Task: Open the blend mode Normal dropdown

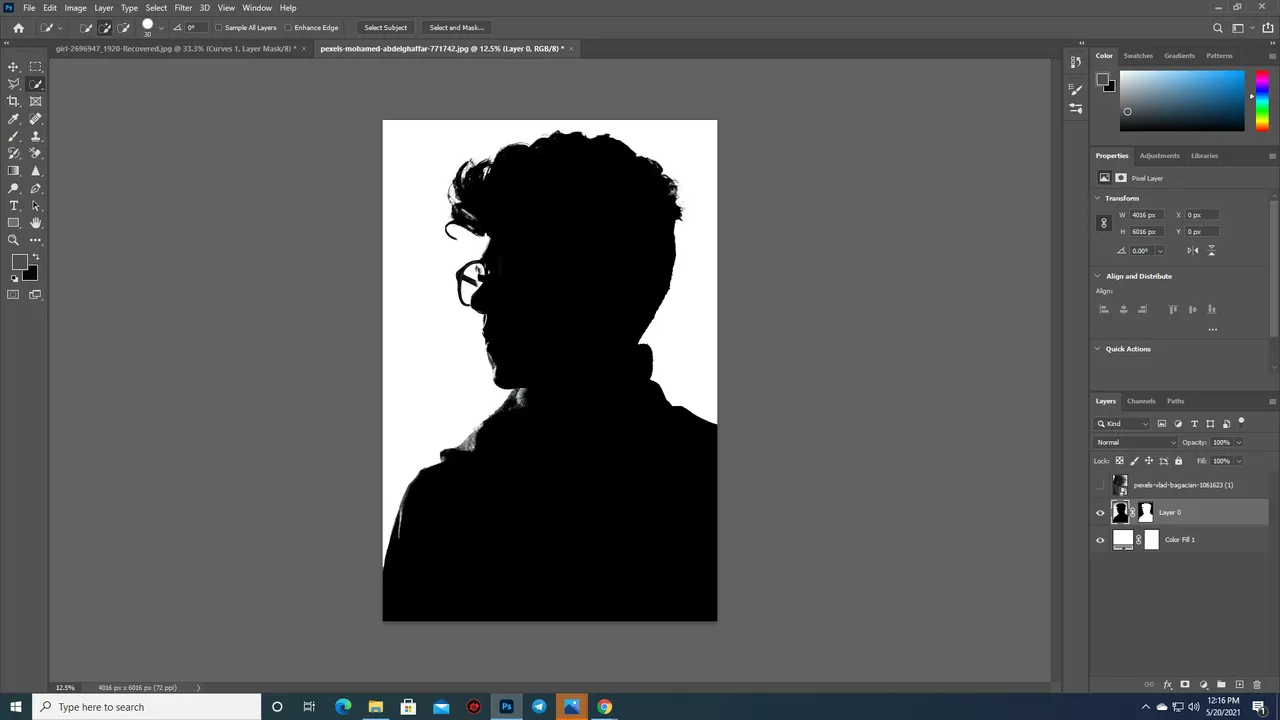Action: click(1136, 442)
